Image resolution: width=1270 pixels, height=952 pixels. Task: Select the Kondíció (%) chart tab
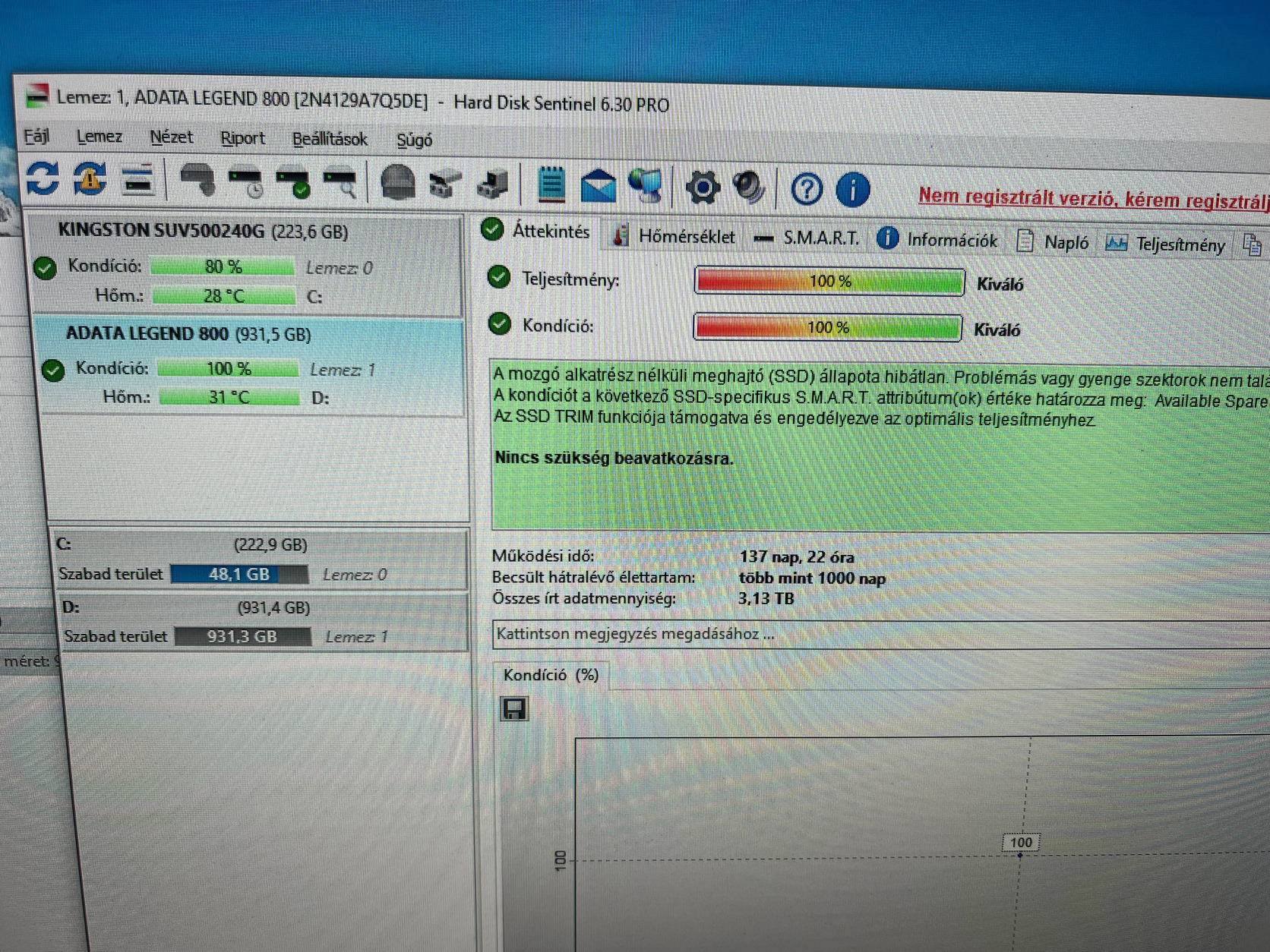click(551, 675)
